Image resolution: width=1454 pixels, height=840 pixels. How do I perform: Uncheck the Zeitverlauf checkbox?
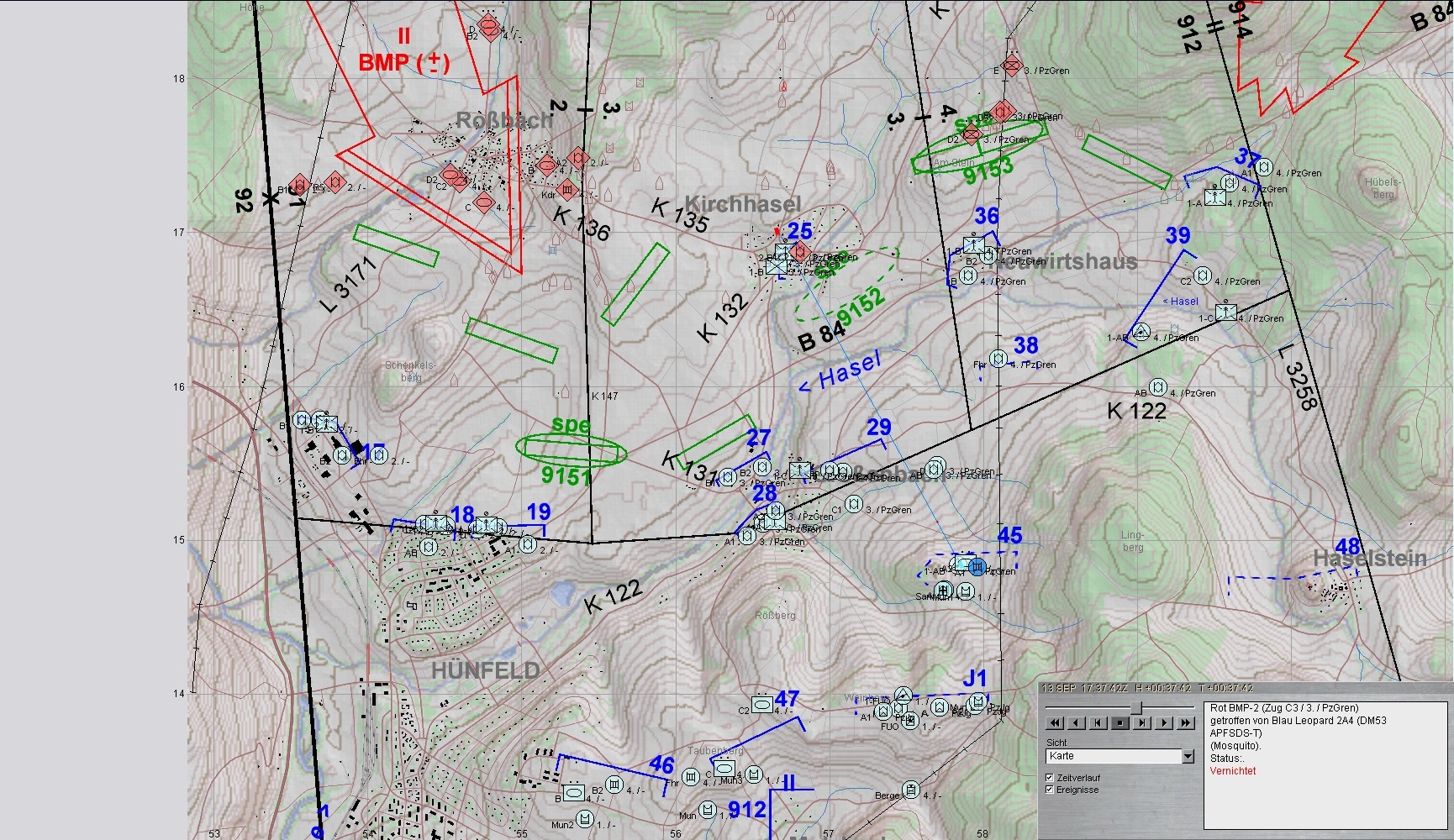pos(1050,778)
